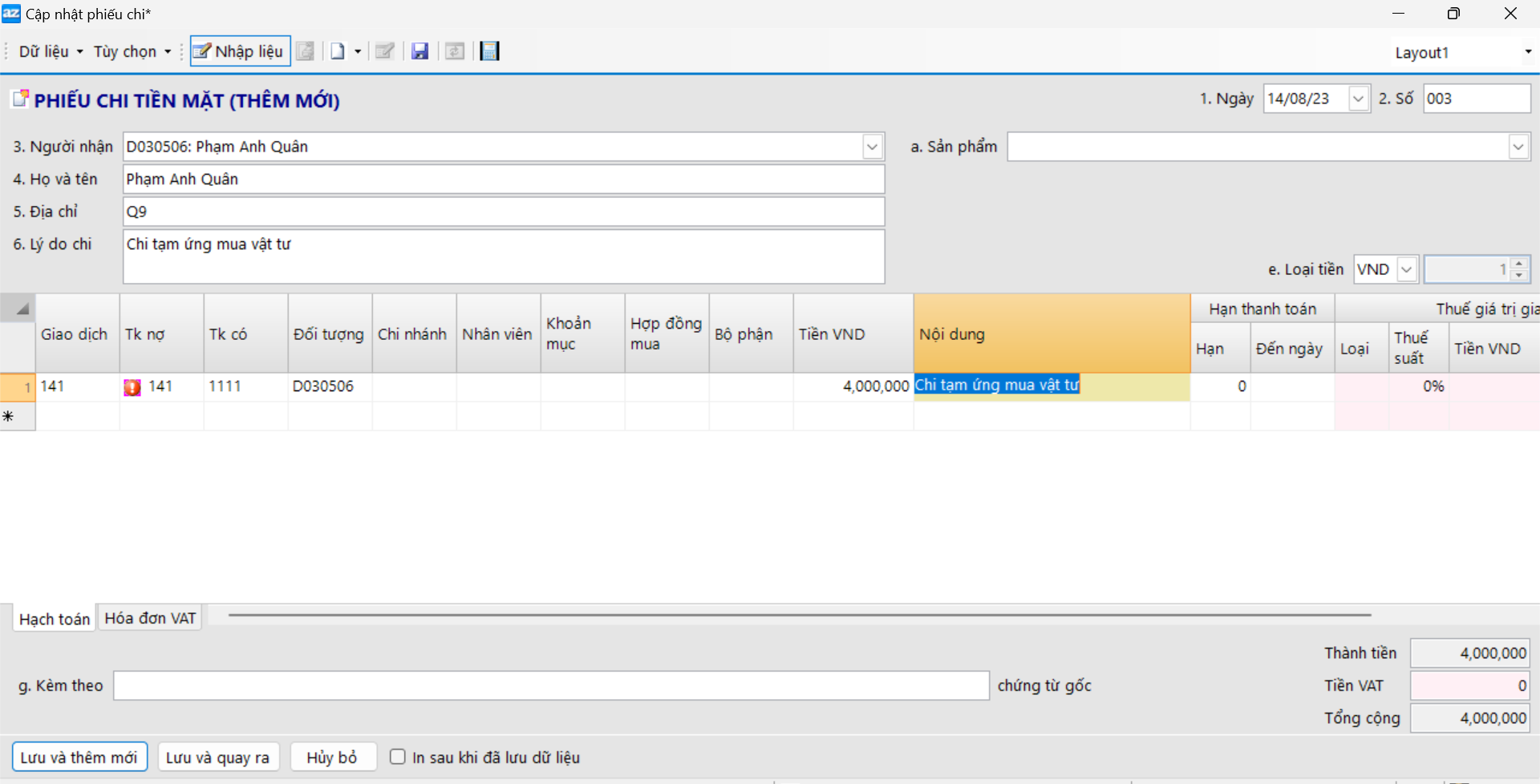Expand the Loại tiền VND dropdown

(x=1406, y=269)
